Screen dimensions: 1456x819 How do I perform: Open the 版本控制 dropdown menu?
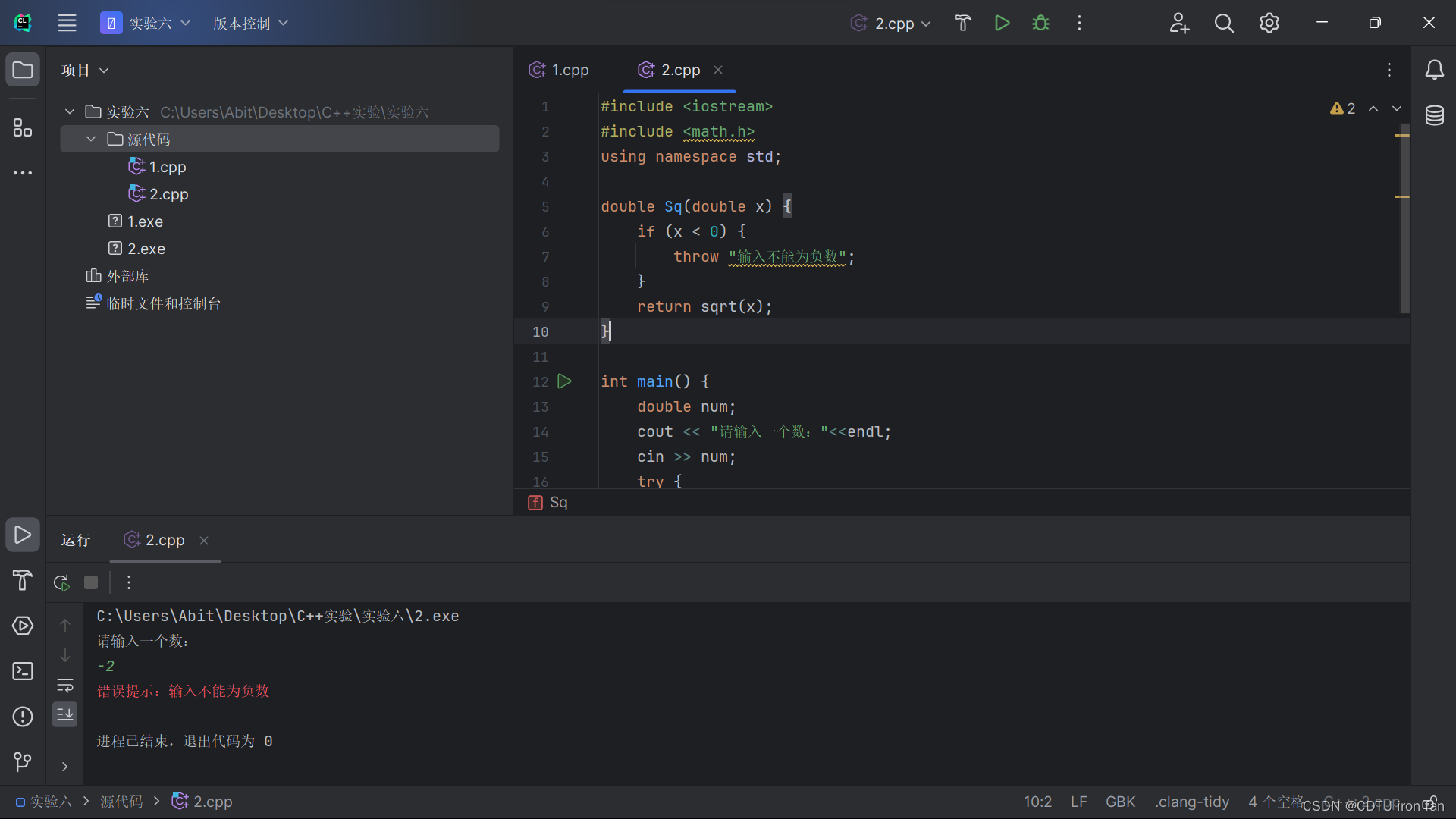(x=250, y=23)
